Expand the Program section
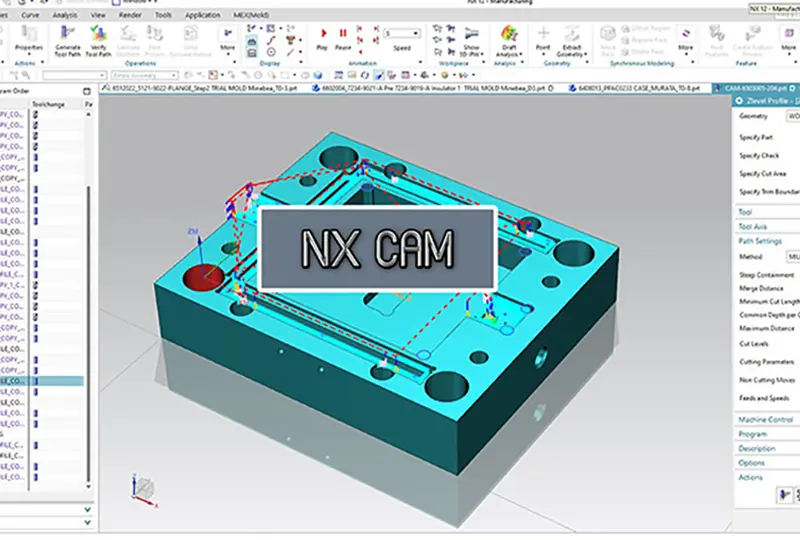This screenshot has height=540, width=800. click(753, 434)
